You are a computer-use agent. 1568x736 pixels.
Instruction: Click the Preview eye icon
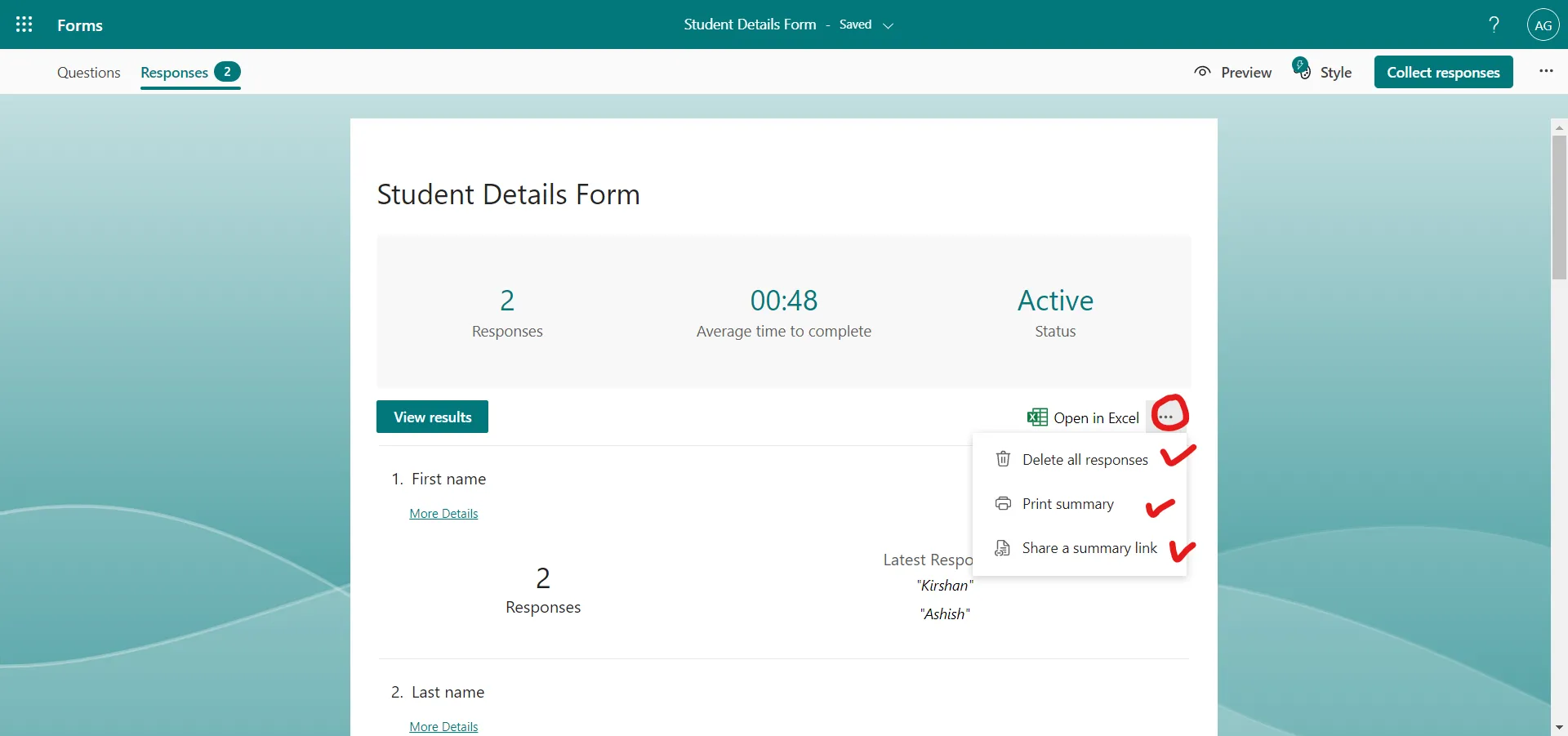point(1202,72)
